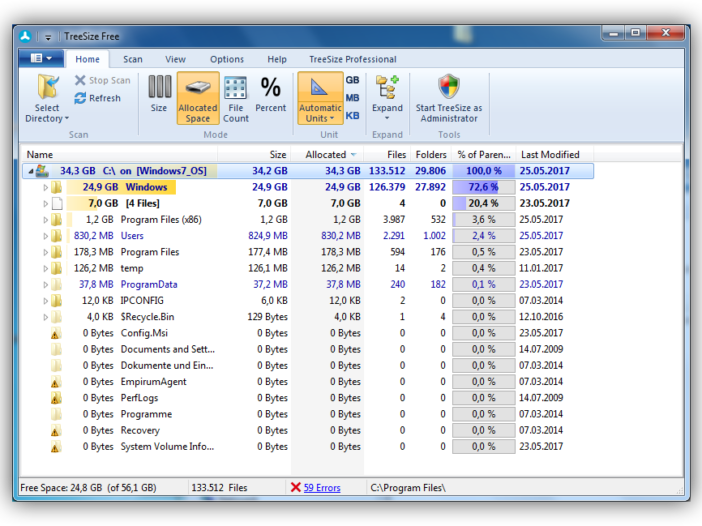This screenshot has height=526, width=702.
Task: Sort by the Allocated column header
Action: tap(327, 155)
